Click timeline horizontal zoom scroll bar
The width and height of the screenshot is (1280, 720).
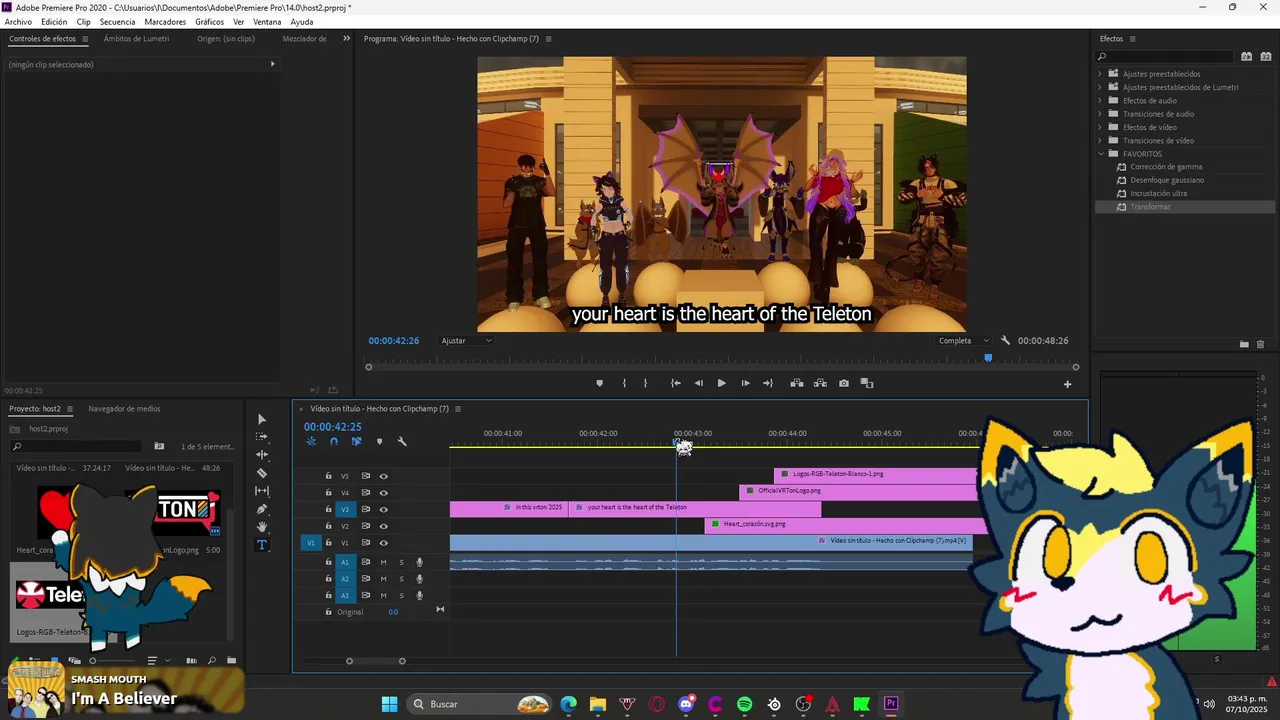pyautogui.click(x=375, y=661)
